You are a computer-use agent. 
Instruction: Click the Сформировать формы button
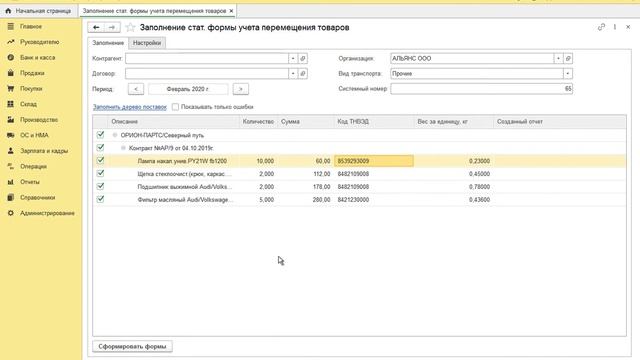132,347
